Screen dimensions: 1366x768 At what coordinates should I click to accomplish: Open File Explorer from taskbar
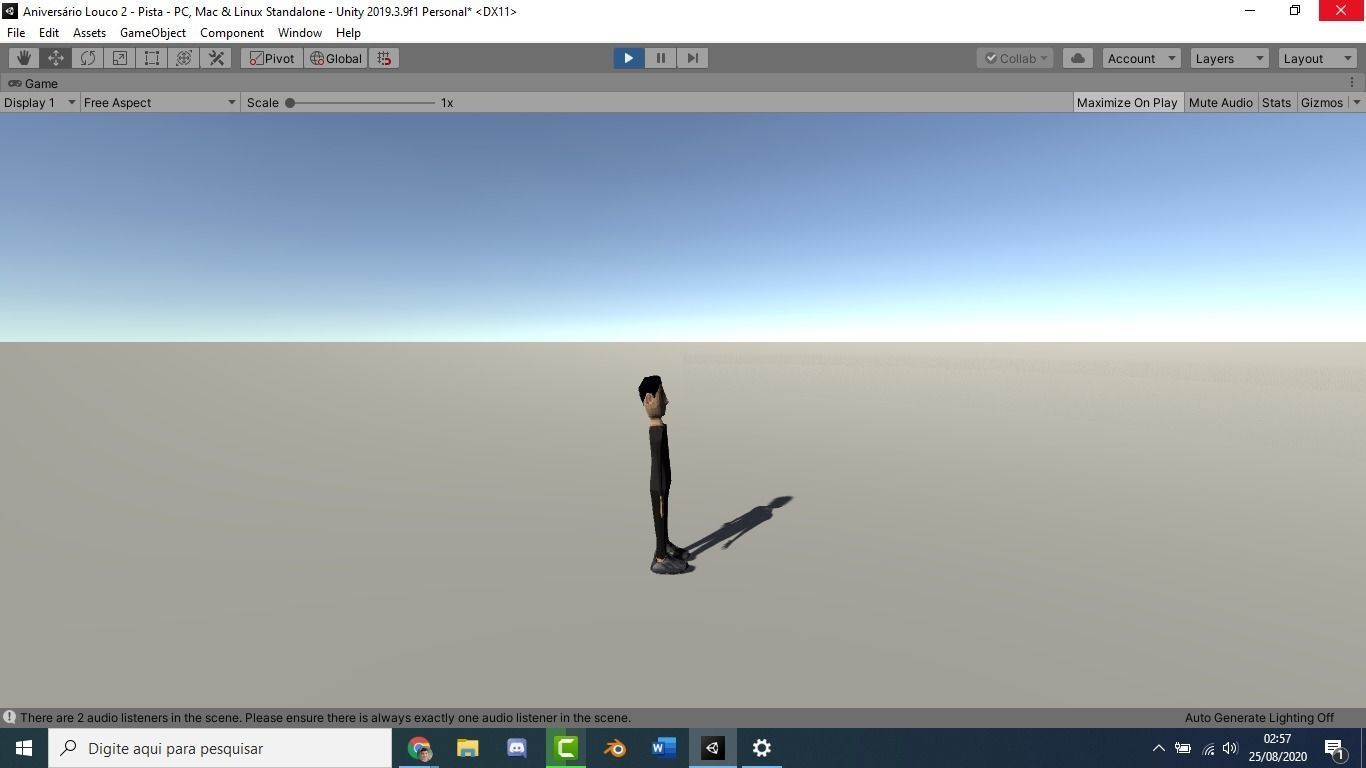tap(468, 748)
